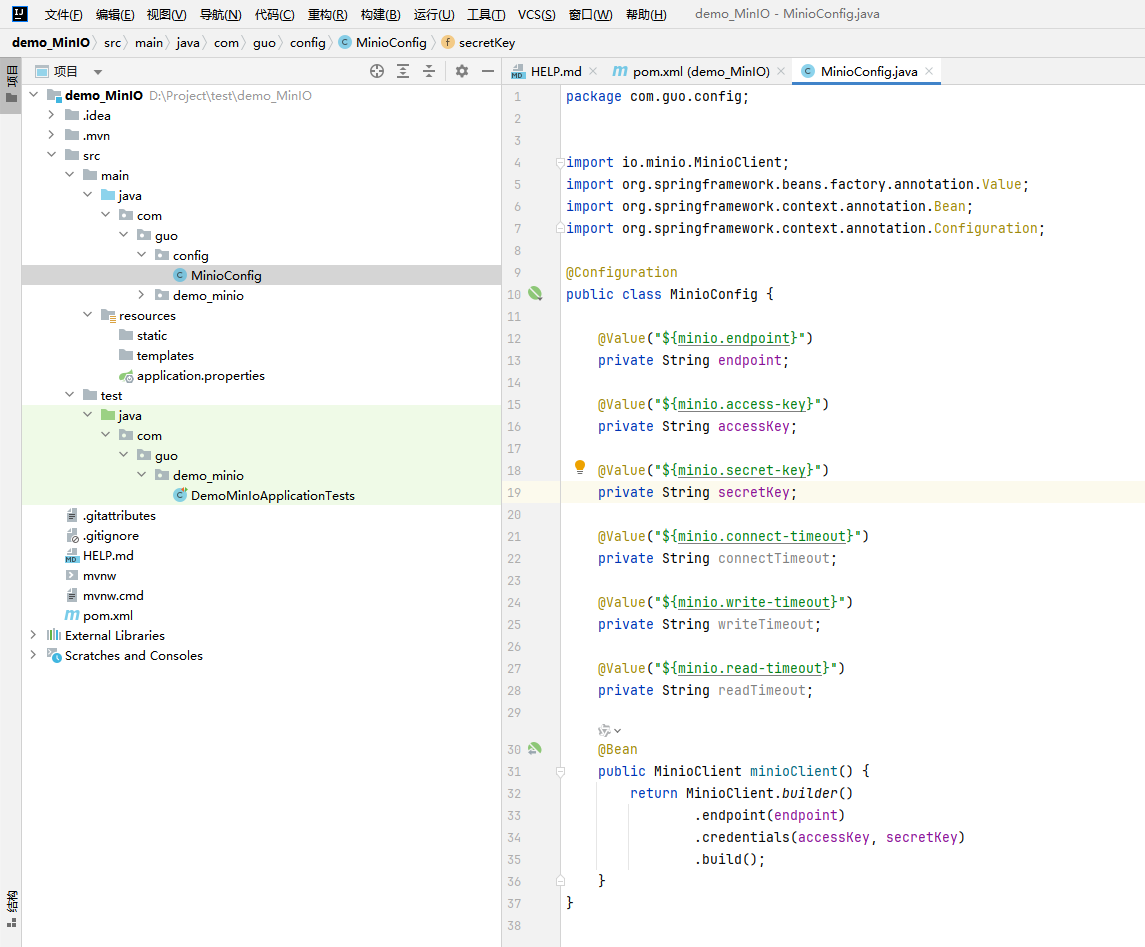Close the HELP.md editor tab
Image resolution: width=1145 pixels, height=947 pixels.
[x=593, y=71]
